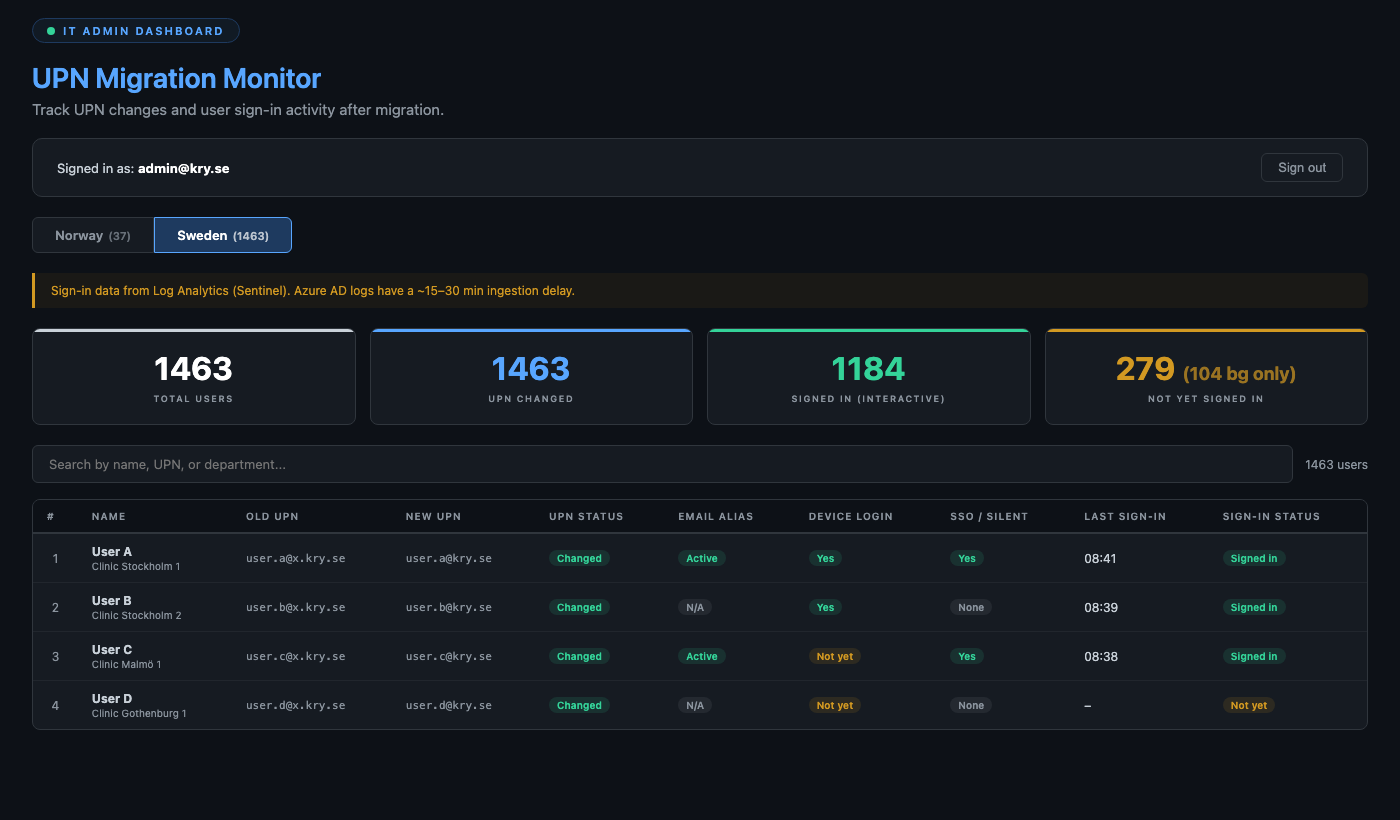Screen dimensions: 1400x820
Task: Click User C's Signed in status badge
Action: tap(1254, 656)
